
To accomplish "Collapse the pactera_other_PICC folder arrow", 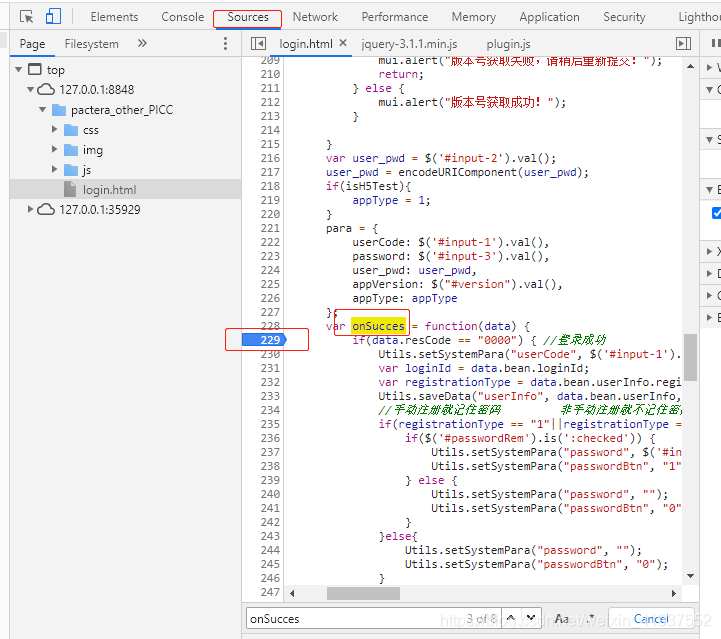I will (43, 109).
